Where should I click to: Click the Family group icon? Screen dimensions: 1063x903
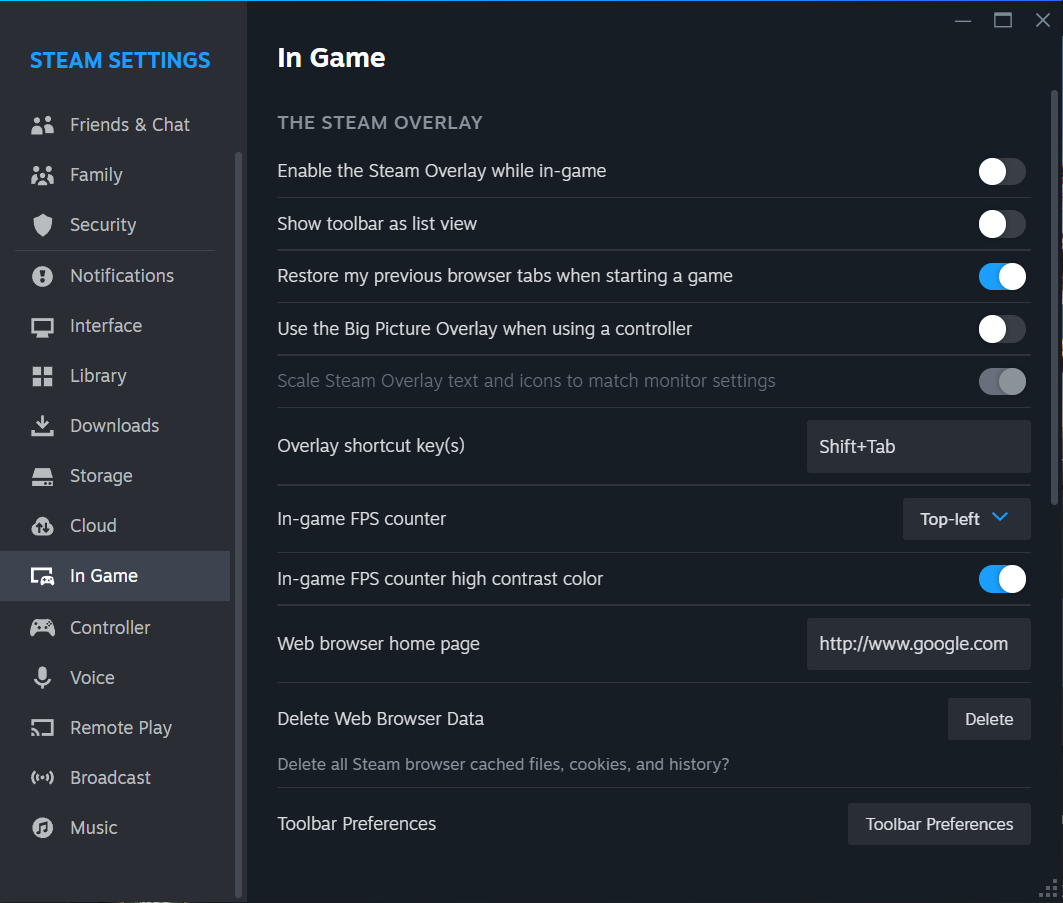42,175
